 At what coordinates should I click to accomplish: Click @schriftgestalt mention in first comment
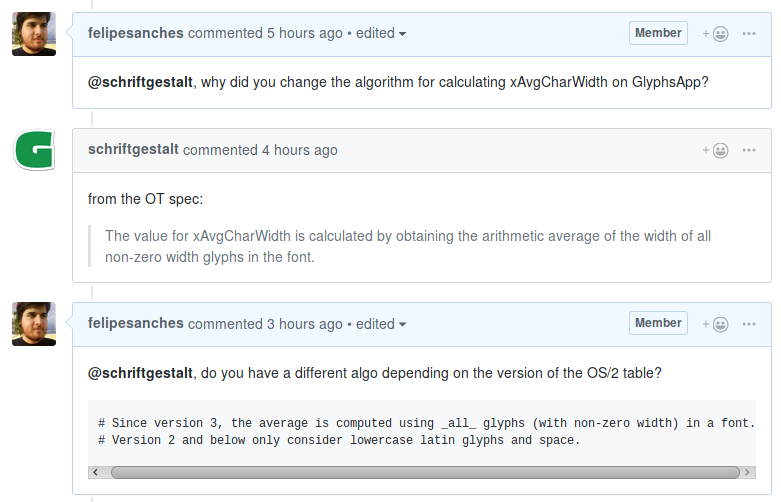140,82
